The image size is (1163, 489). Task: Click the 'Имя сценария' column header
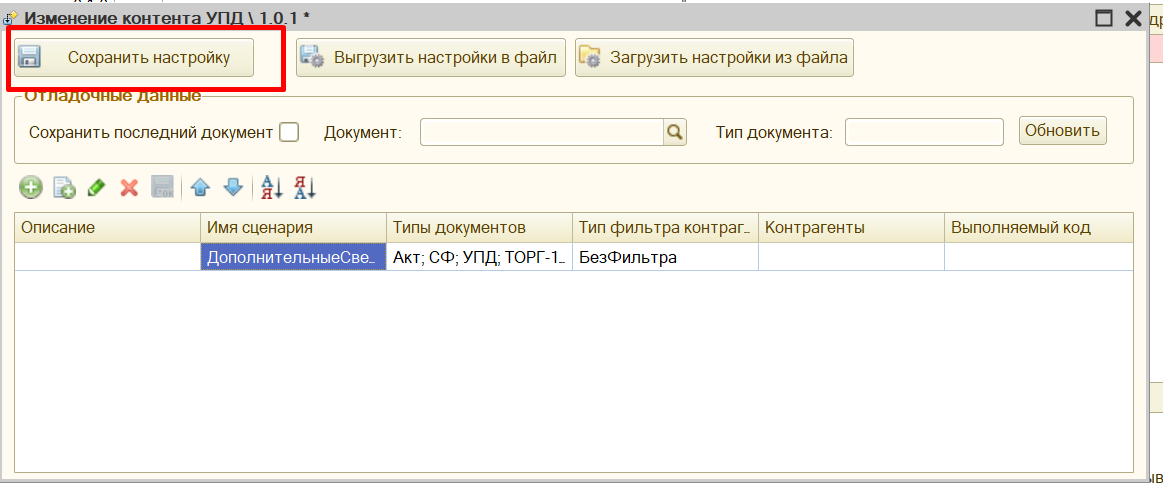pos(292,227)
